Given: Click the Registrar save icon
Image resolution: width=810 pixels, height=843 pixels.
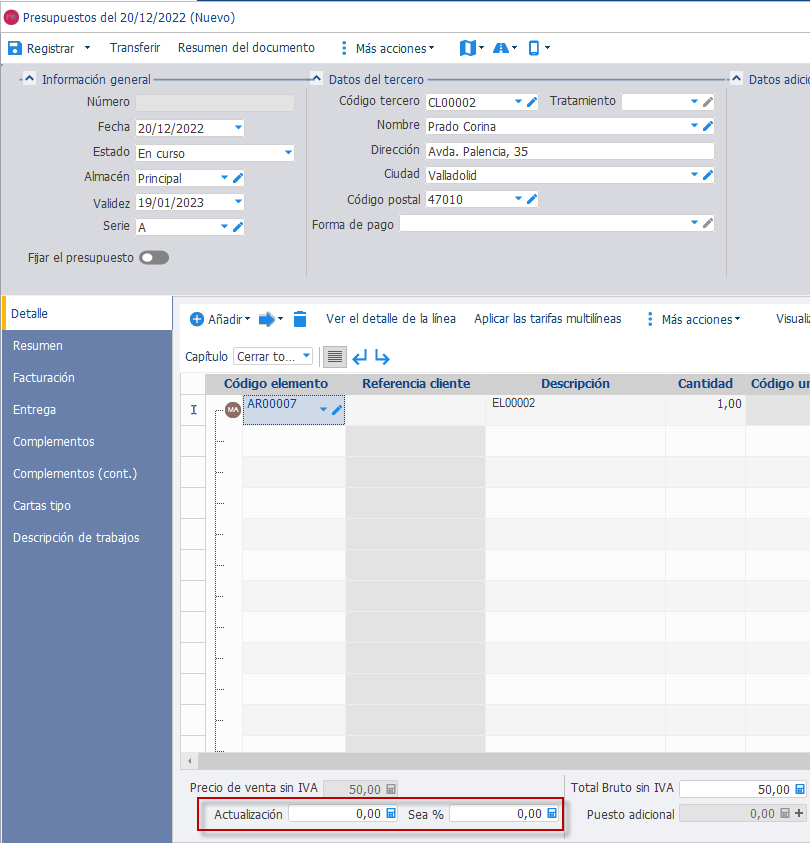Looking at the screenshot, I should (x=15, y=48).
